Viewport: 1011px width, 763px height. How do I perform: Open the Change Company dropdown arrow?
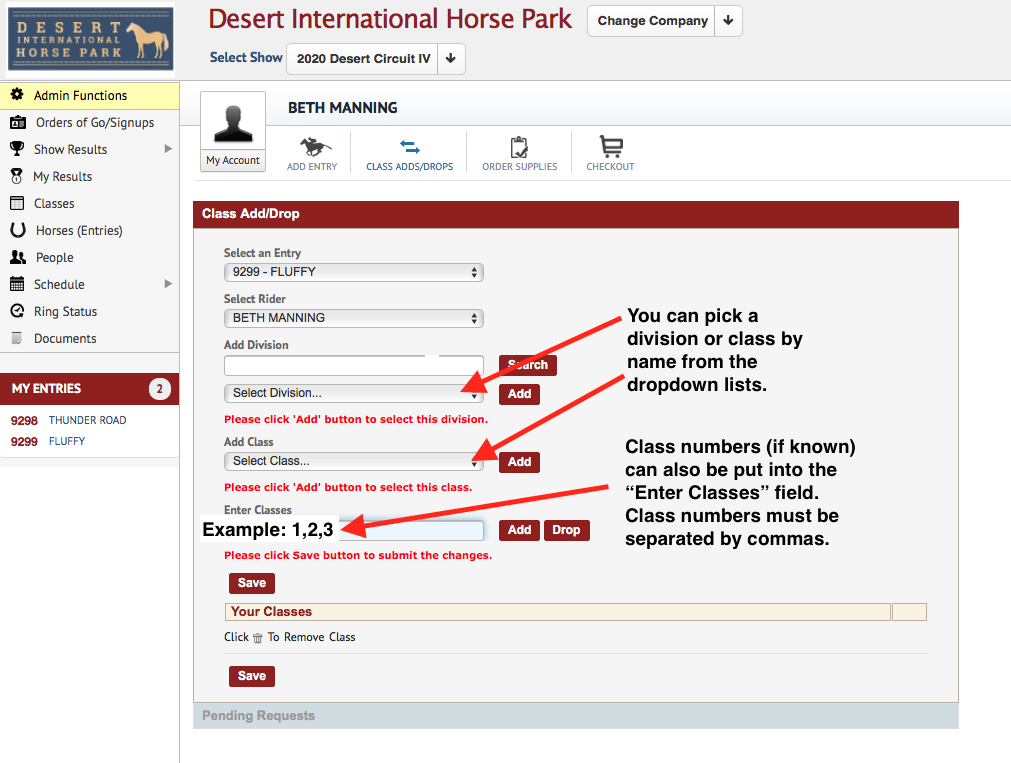tap(728, 21)
